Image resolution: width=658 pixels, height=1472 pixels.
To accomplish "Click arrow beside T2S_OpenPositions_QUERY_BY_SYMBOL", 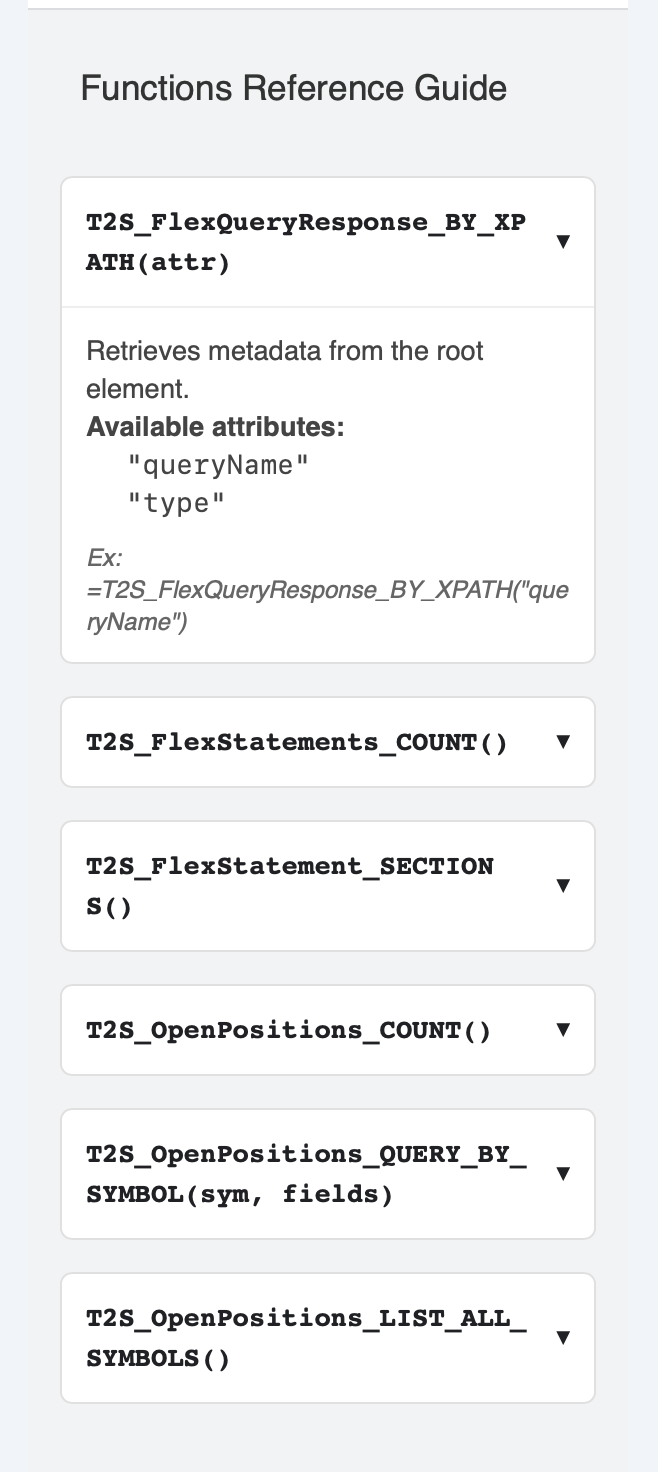I will pos(563,1174).
